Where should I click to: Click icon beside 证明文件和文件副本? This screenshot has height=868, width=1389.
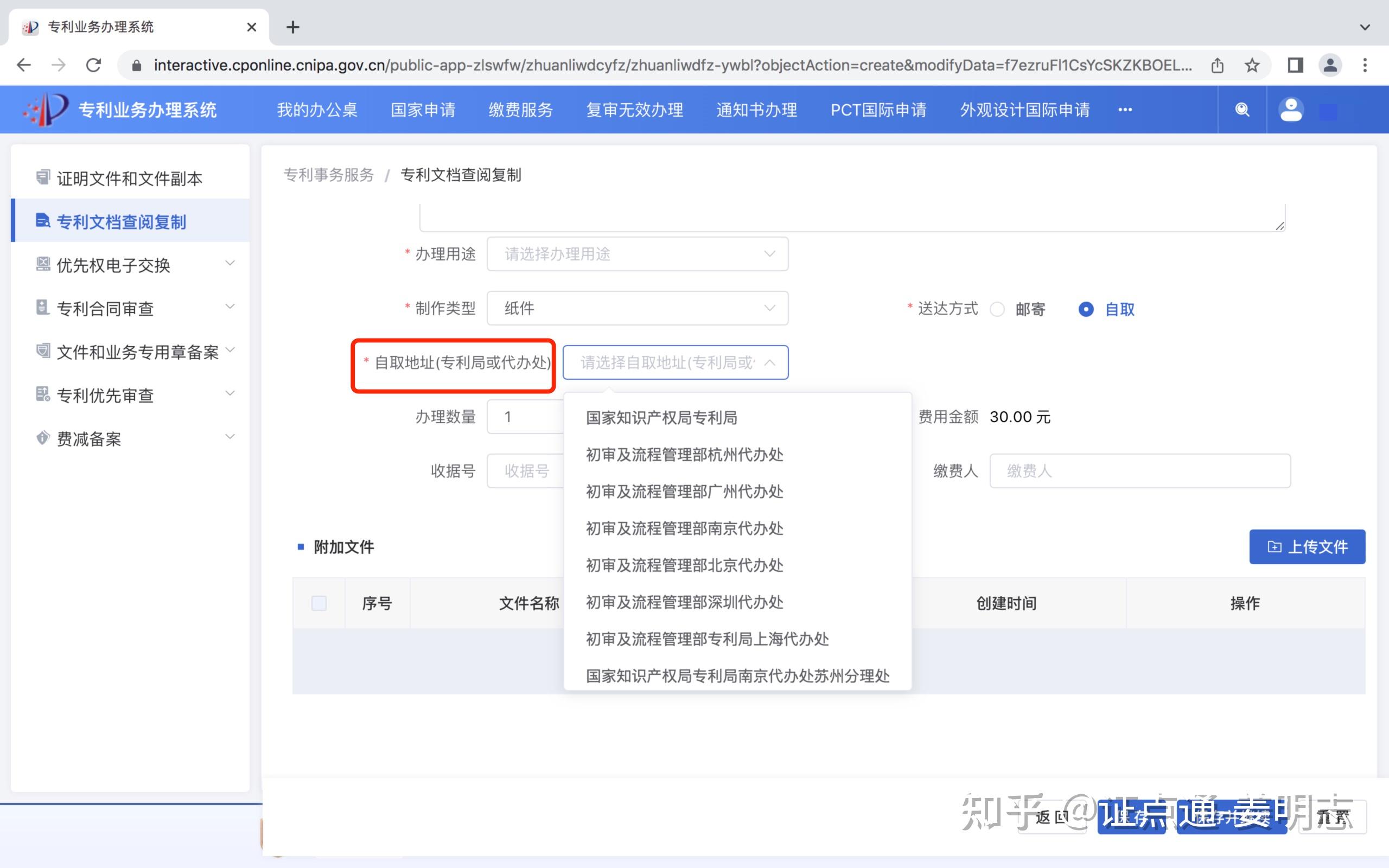43,178
